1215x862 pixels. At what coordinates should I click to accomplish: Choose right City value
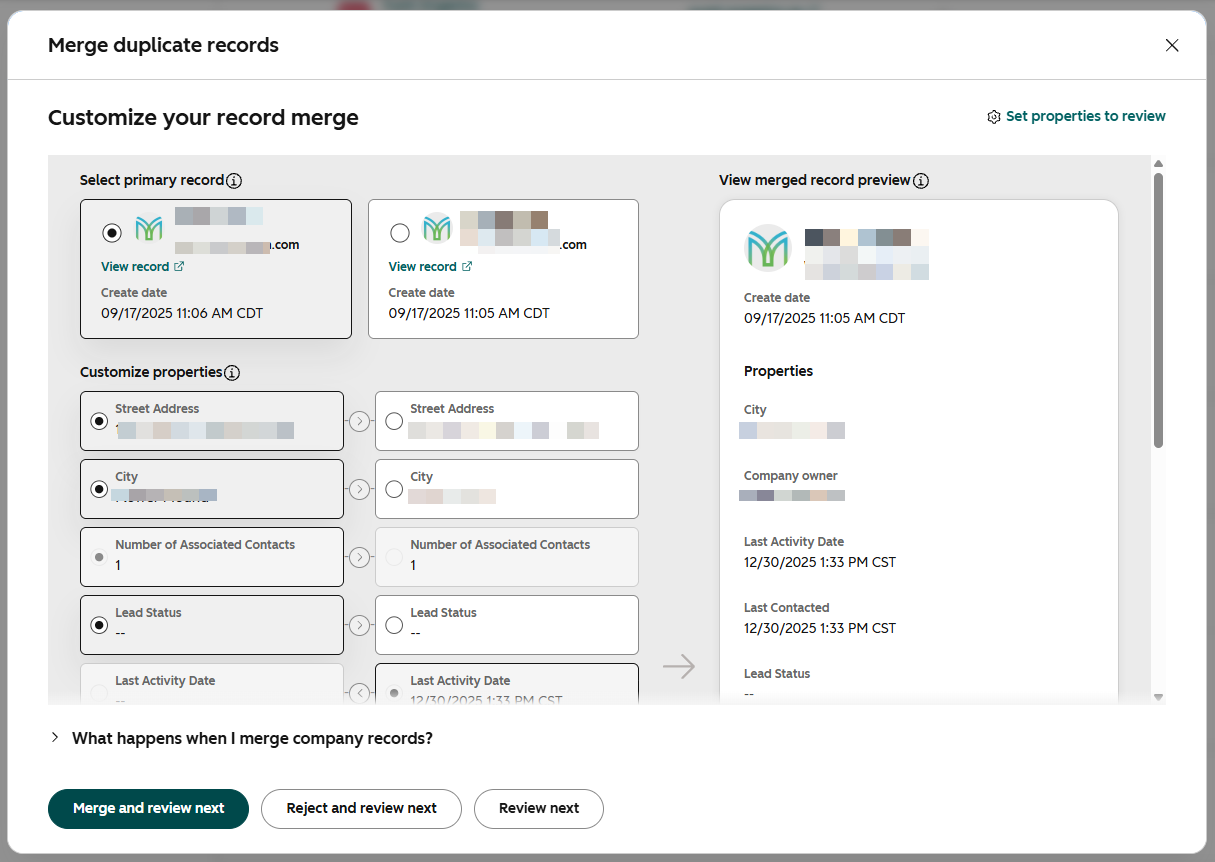click(394, 489)
